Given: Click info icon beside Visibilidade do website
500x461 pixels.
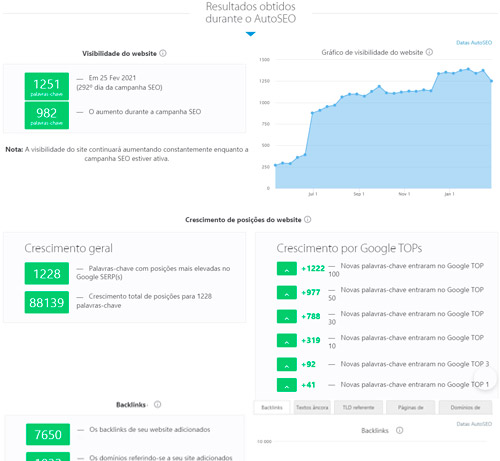Looking at the screenshot, I should (163, 53).
